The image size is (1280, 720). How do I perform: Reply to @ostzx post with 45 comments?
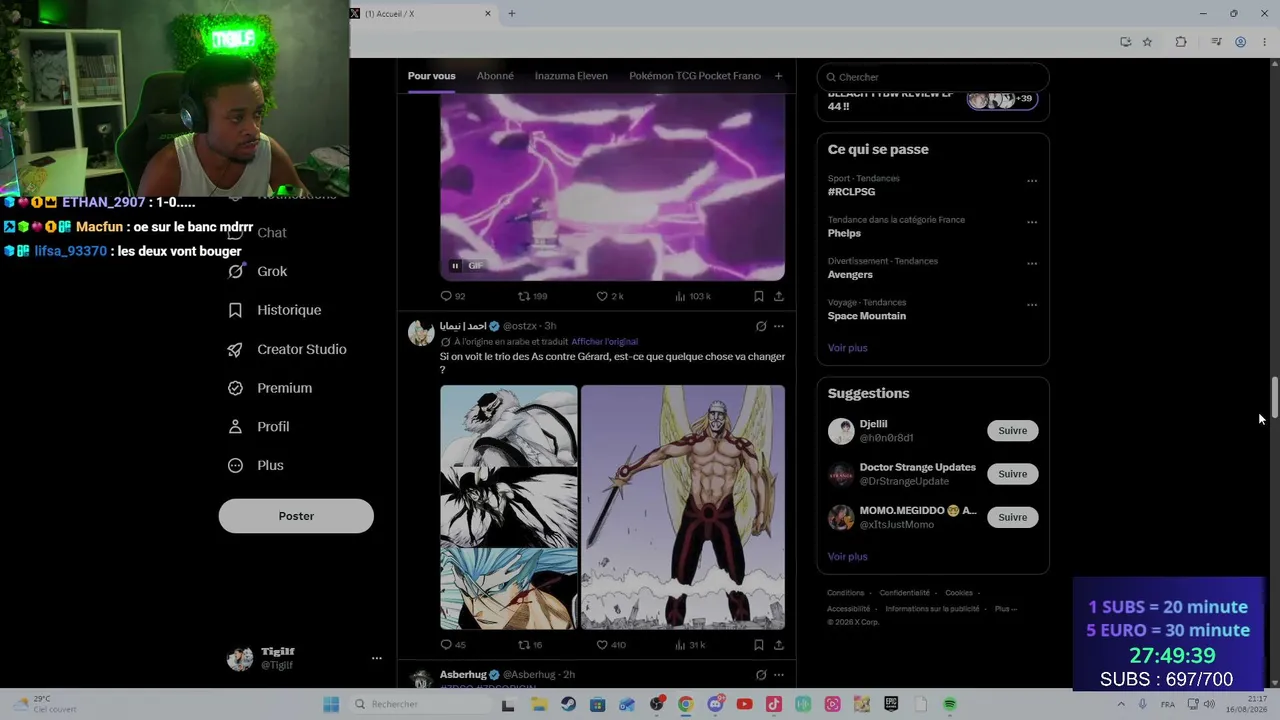click(453, 645)
